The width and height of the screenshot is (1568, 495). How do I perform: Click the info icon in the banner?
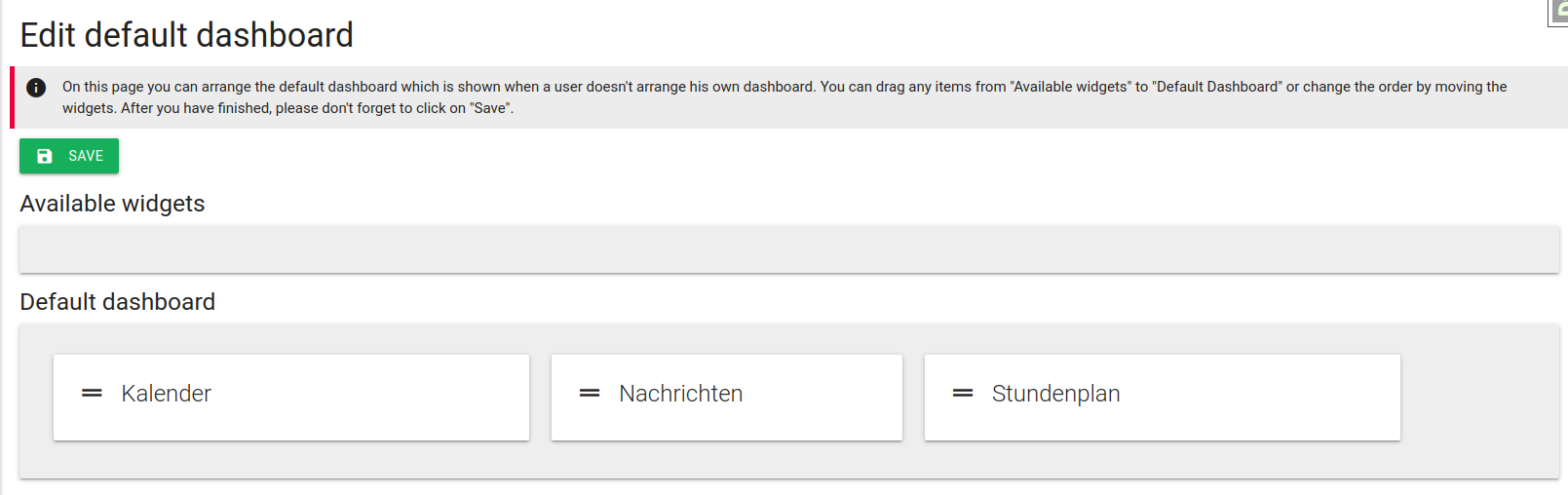click(x=36, y=88)
